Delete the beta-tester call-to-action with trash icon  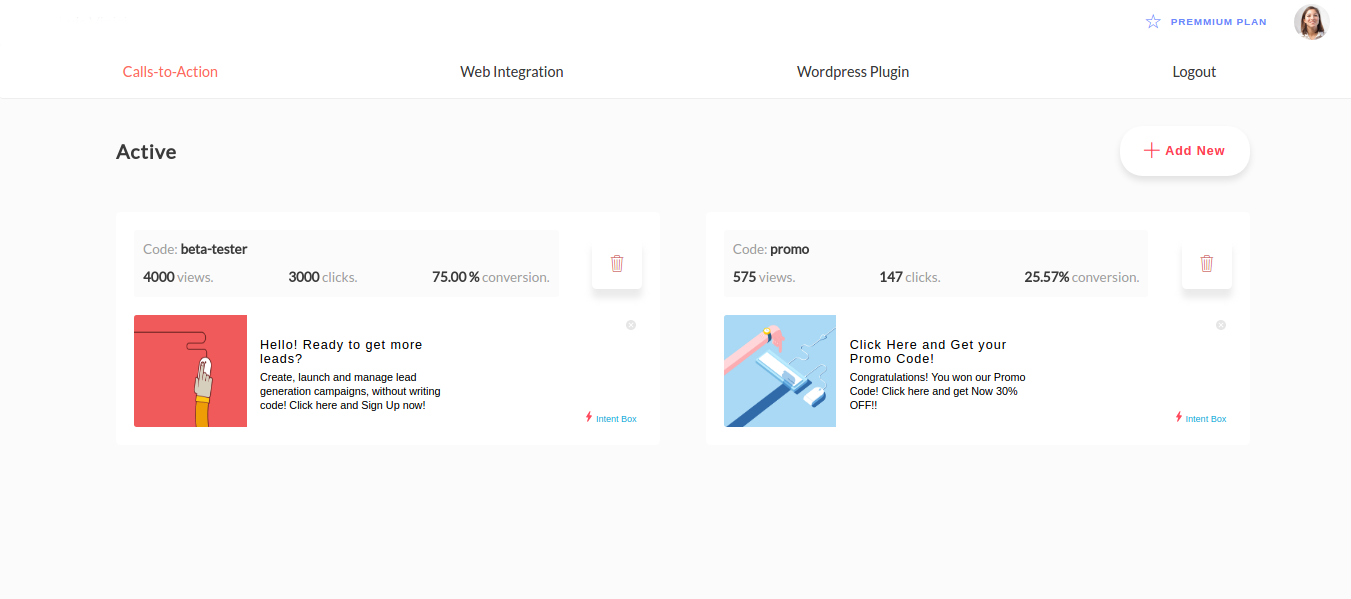pos(617,264)
